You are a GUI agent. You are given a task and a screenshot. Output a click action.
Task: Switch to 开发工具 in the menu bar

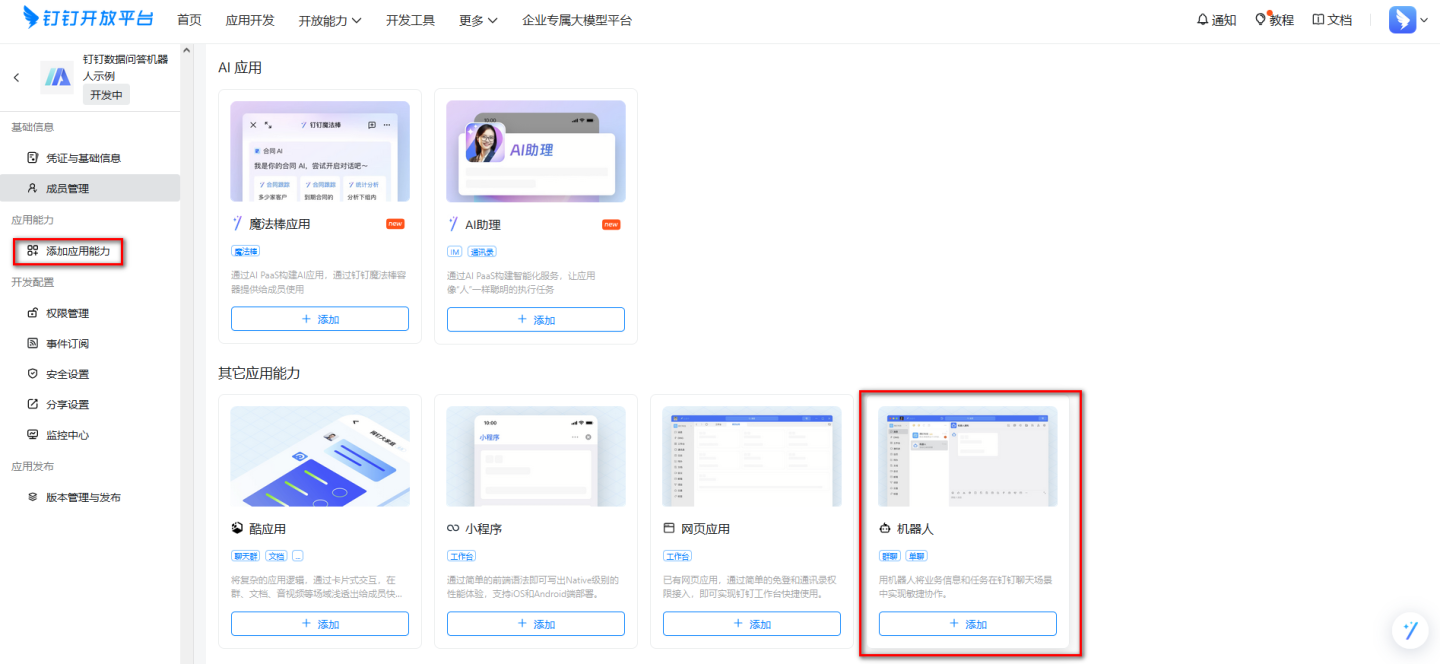pyautogui.click(x=410, y=19)
